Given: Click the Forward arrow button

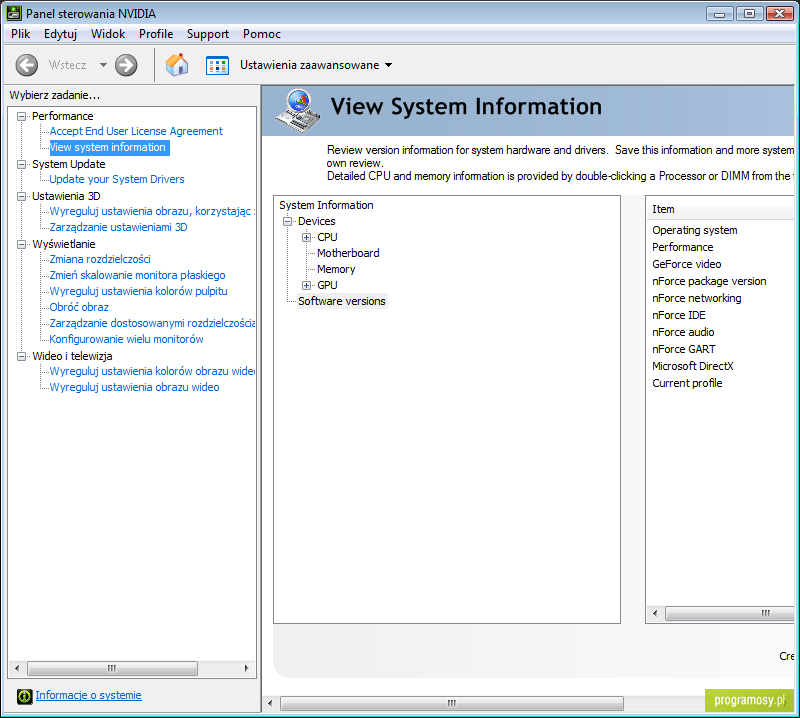Looking at the screenshot, I should pyautogui.click(x=126, y=65).
